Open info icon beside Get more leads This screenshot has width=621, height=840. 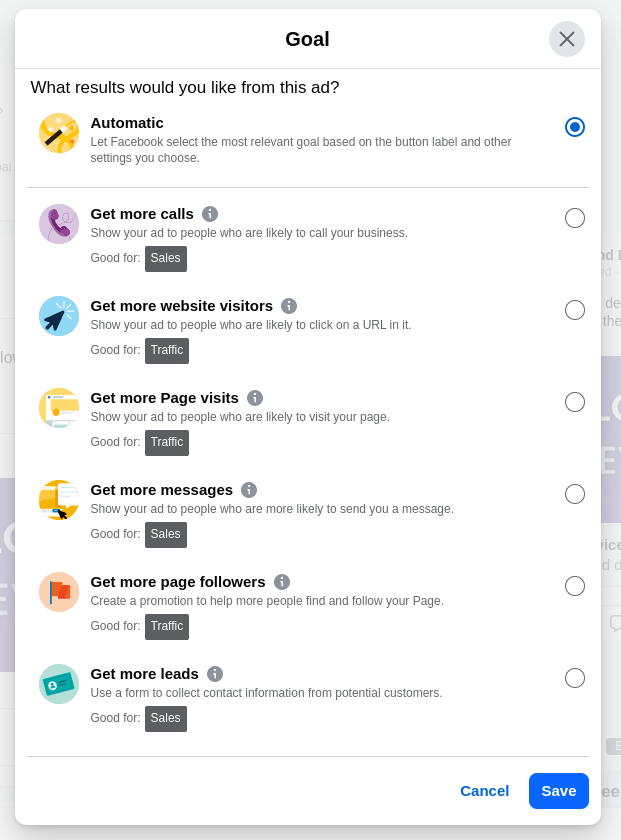[215, 674]
